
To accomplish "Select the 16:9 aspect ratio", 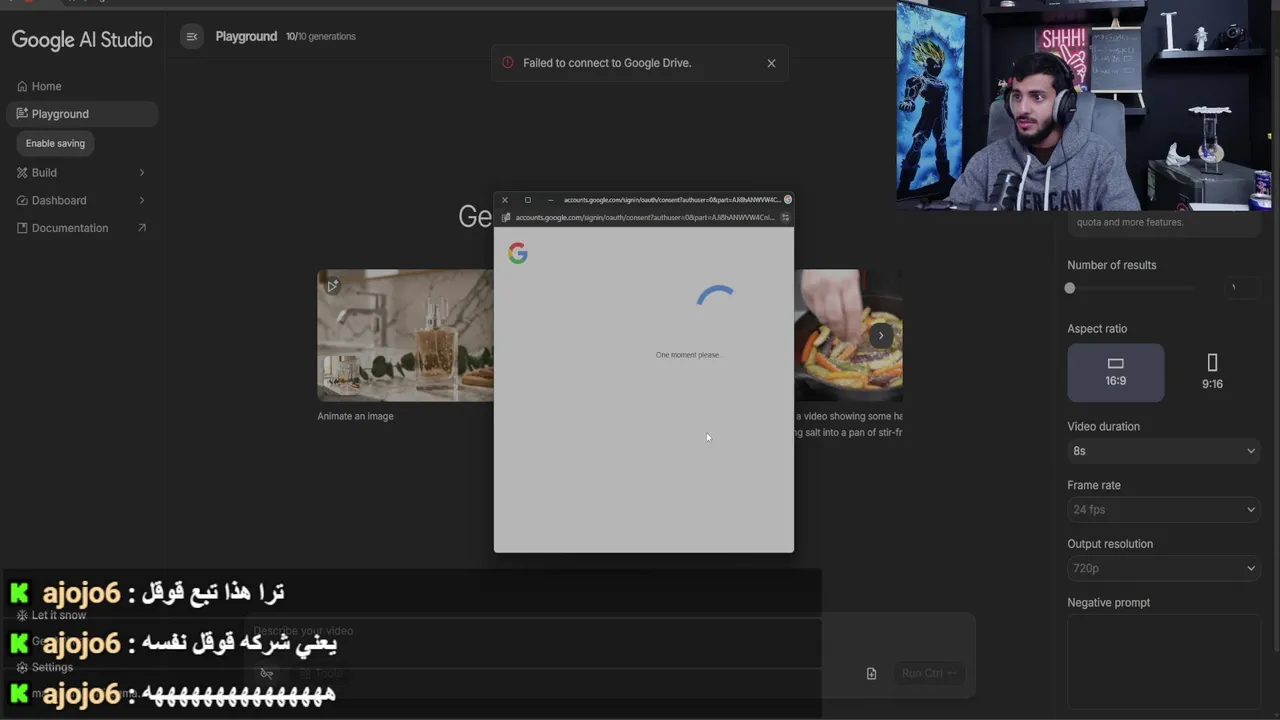I will pyautogui.click(x=1116, y=372).
